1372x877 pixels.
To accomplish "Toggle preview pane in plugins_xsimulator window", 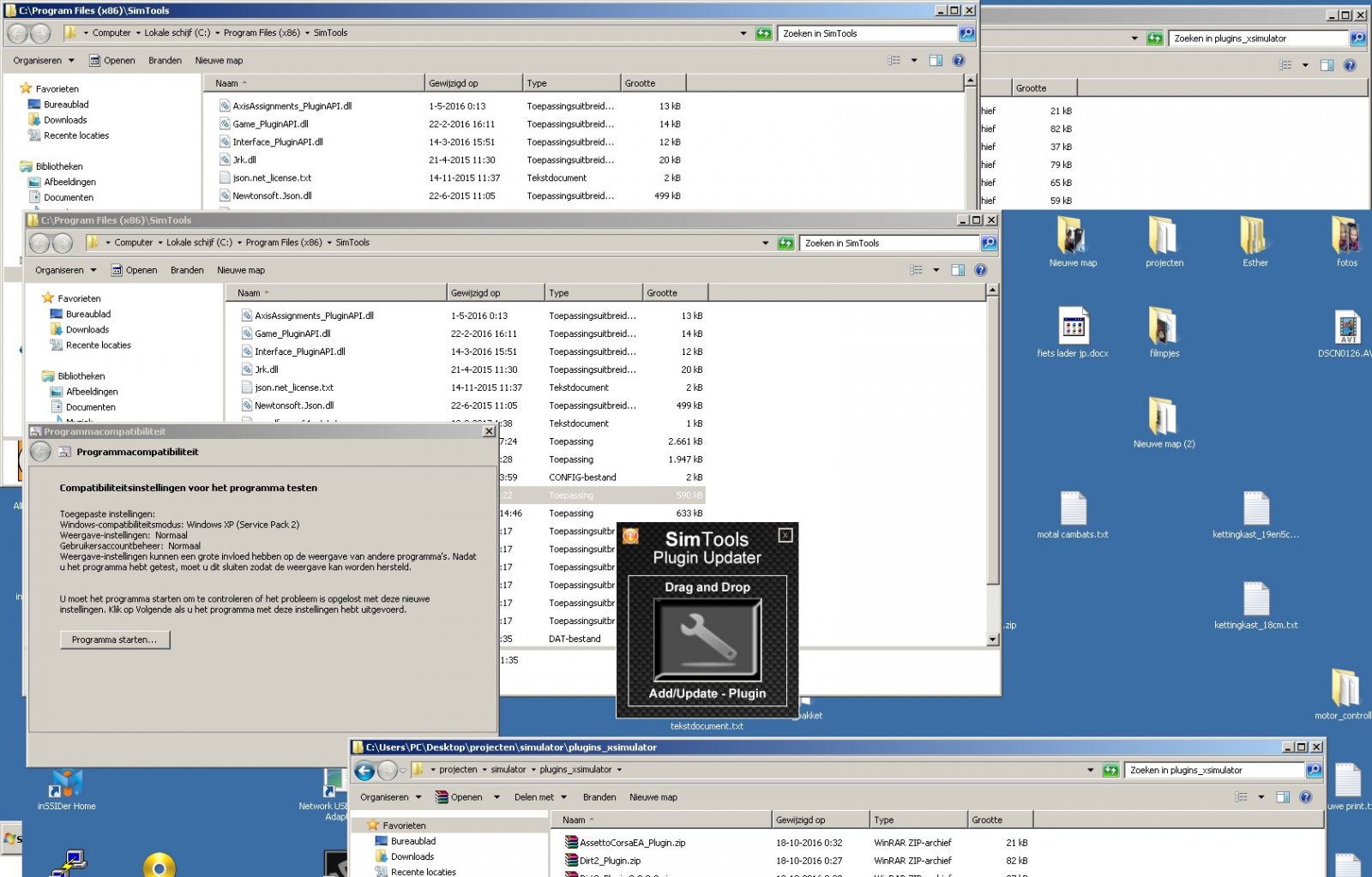I will click(1283, 797).
